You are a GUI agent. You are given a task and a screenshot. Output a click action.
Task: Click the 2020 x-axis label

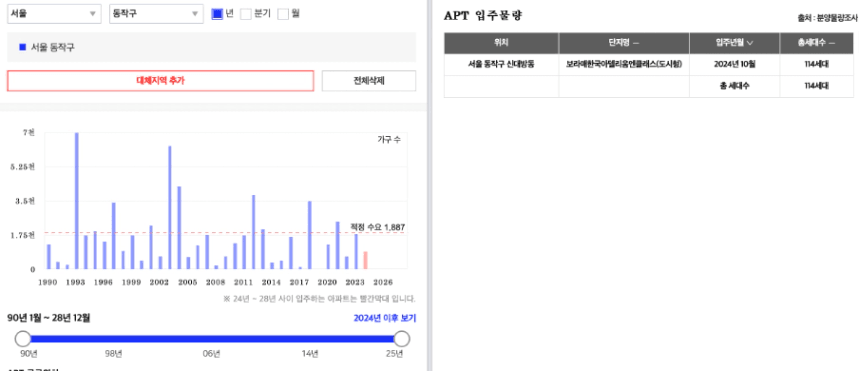pyautogui.click(x=327, y=282)
